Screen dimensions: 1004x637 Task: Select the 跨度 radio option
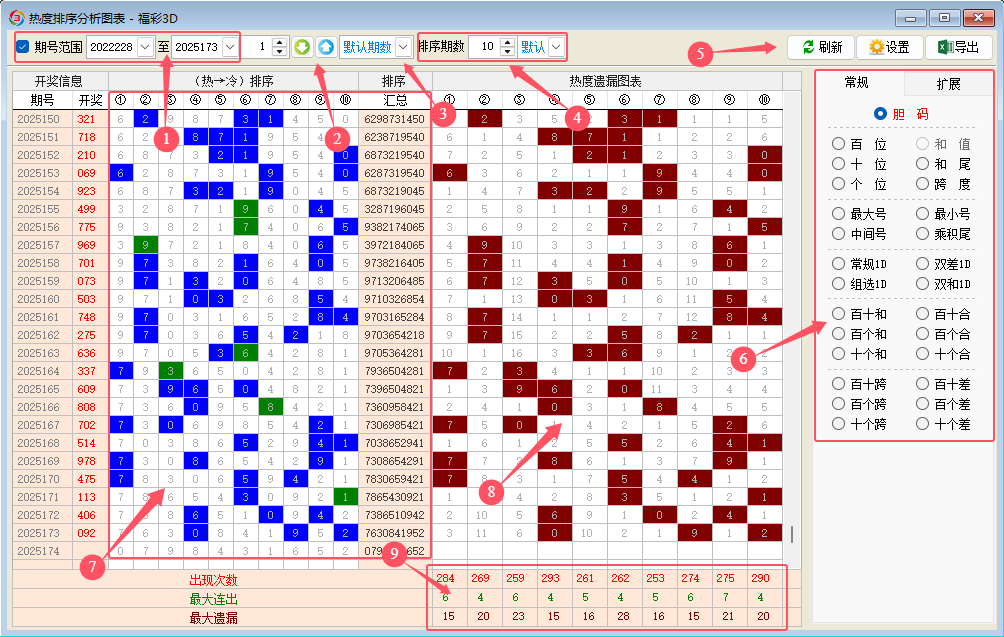pos(923,184)
